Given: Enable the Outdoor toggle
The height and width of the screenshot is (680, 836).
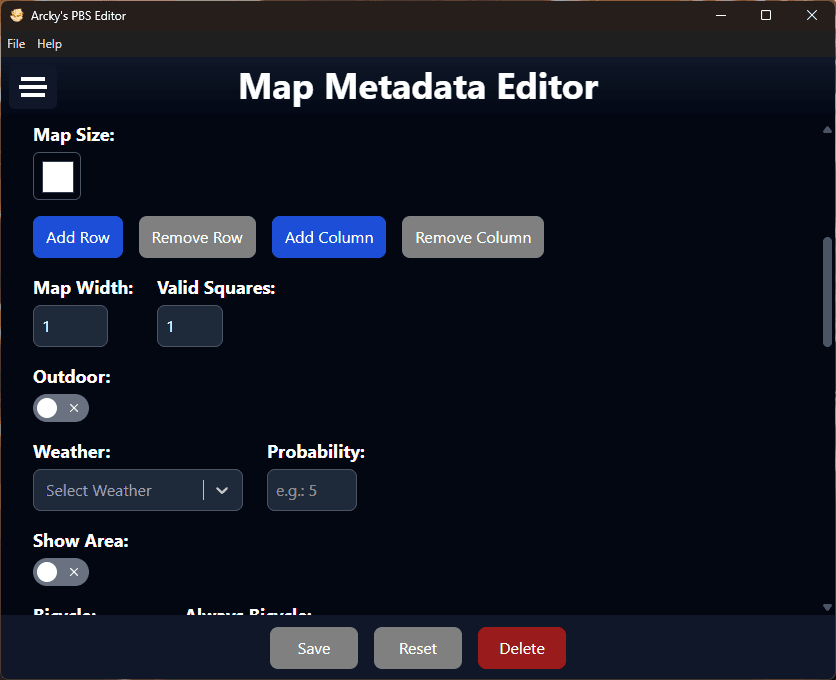Looking at the screenshot, I should click(60, 408).
